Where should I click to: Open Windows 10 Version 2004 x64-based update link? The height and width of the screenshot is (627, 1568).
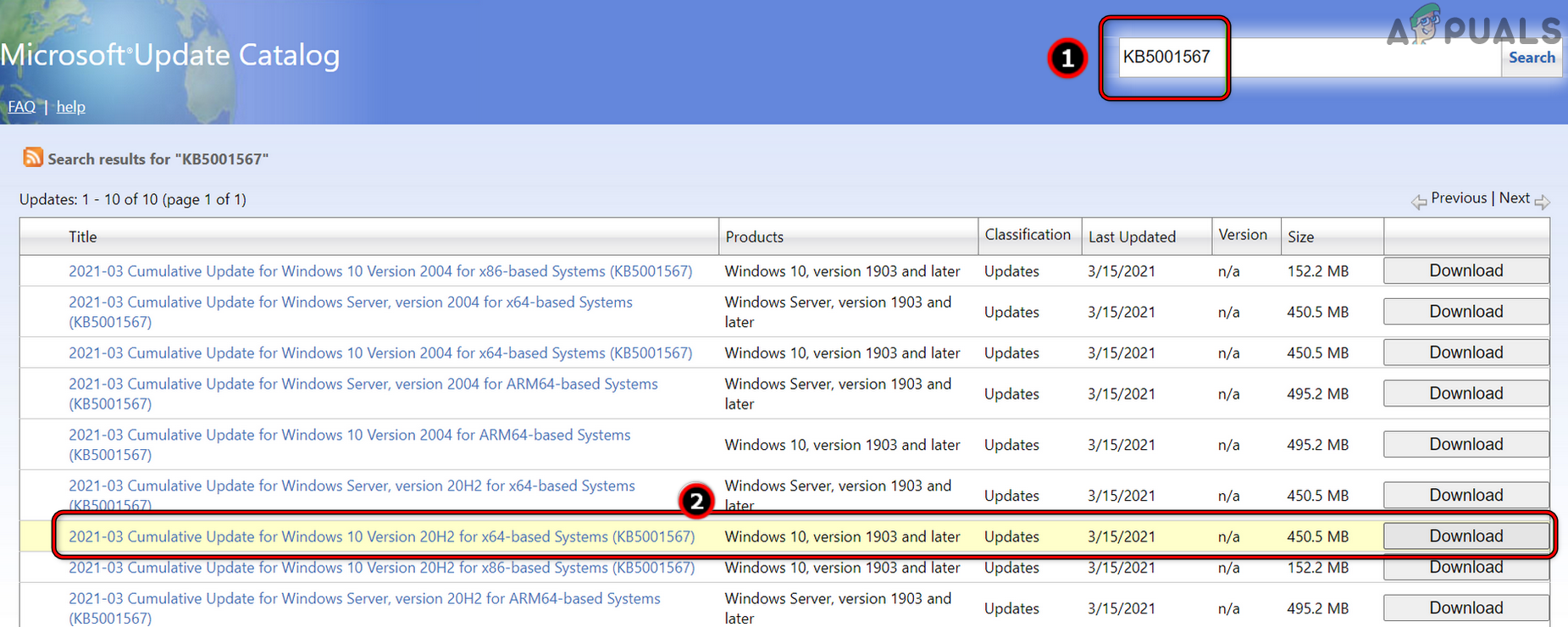tap(380, 353)
